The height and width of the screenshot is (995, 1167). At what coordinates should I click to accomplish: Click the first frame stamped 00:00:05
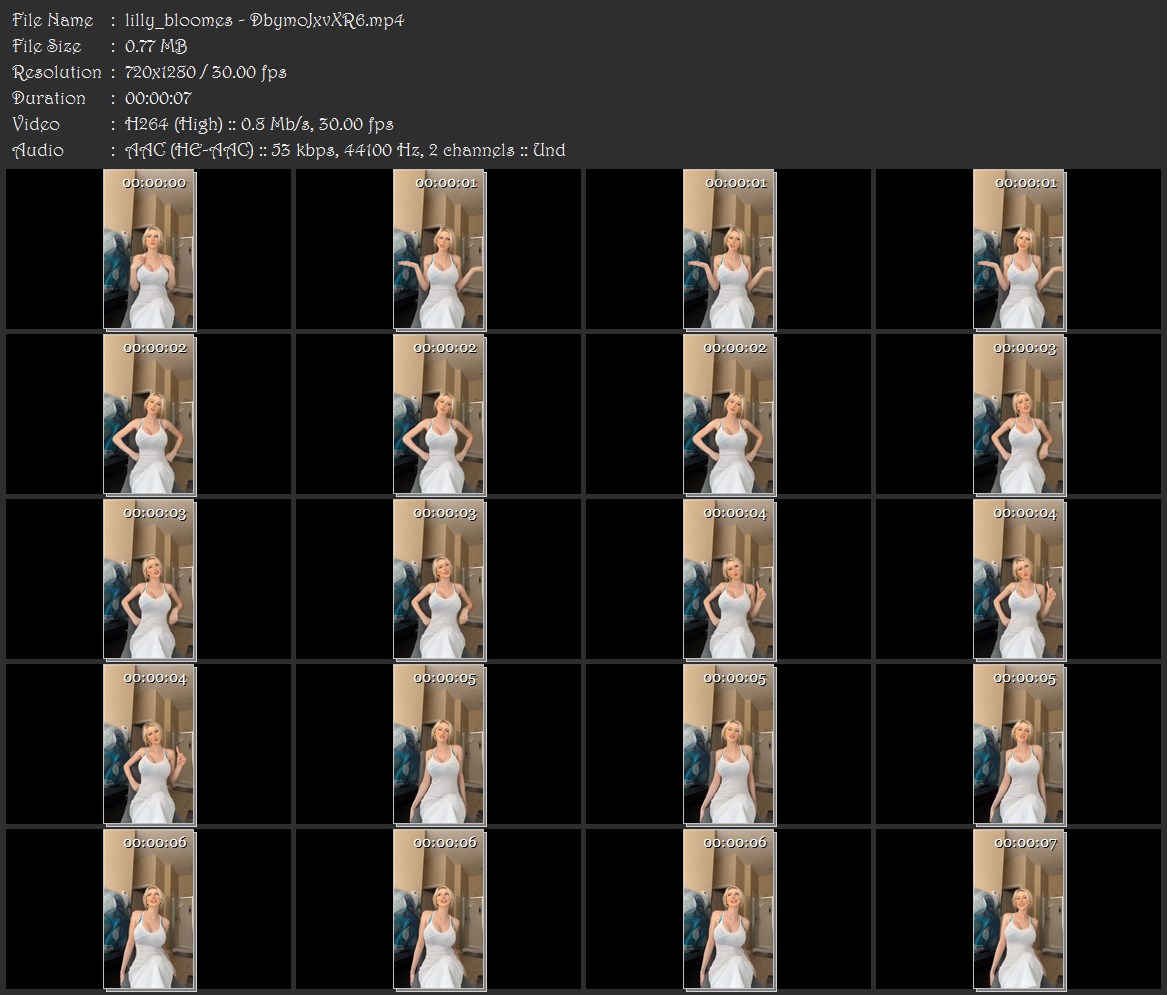pyautogui.click(x=439, y=744)
